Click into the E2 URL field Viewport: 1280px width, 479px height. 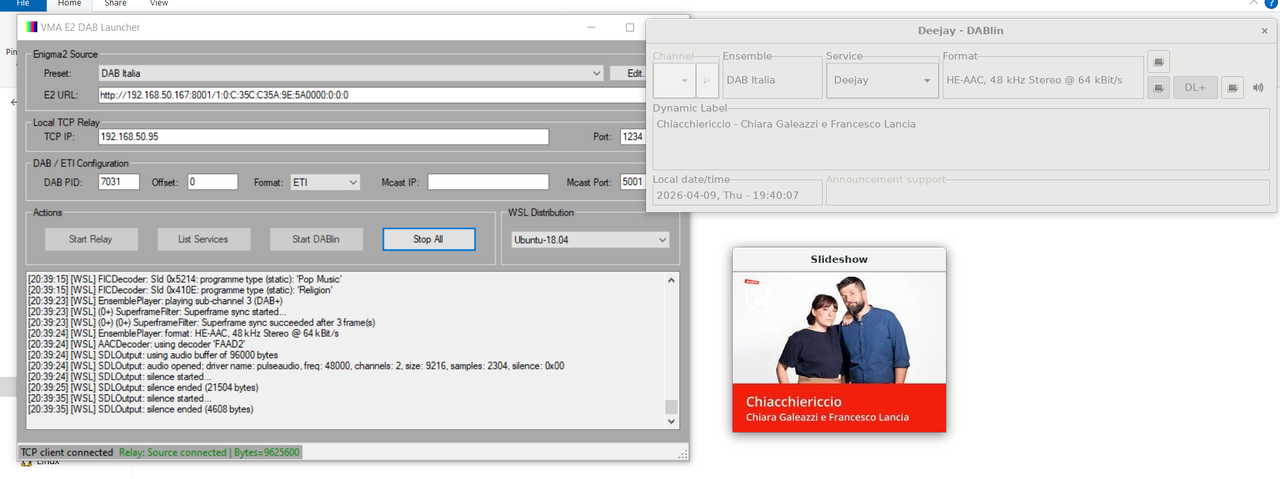coord(373,95)
